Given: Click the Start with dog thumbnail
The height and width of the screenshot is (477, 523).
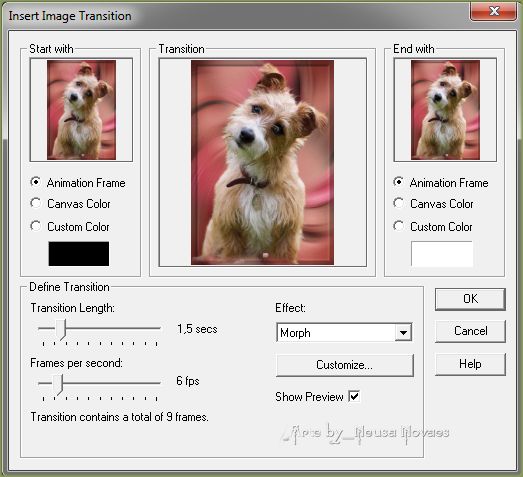Looking at the screenshot, I should point(81,110).
